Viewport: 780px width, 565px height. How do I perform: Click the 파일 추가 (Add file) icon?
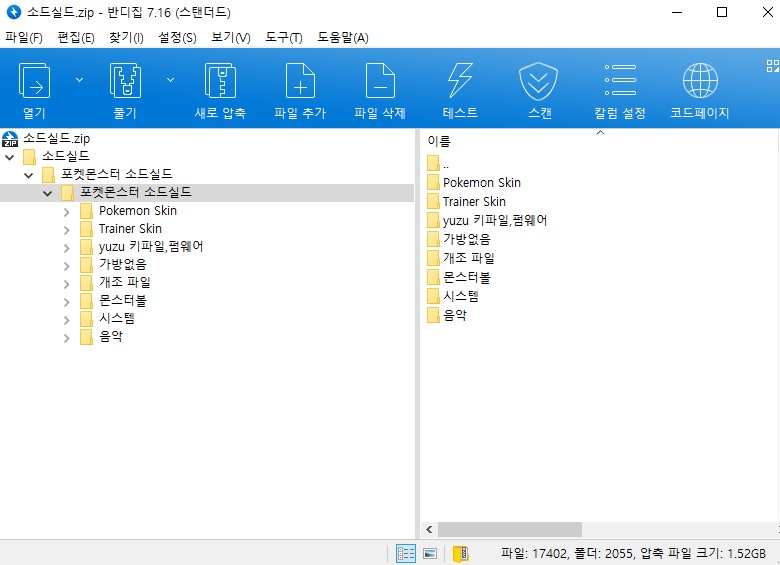pyautogui.click(x=300, y=81)
